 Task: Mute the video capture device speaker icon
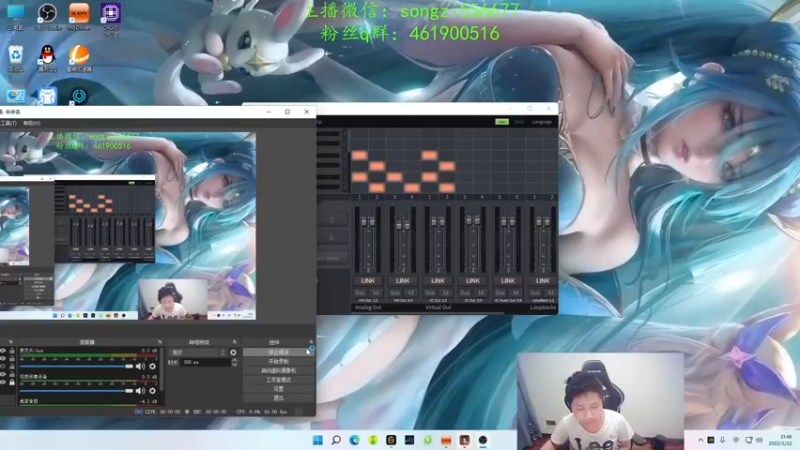coord(140,391)
